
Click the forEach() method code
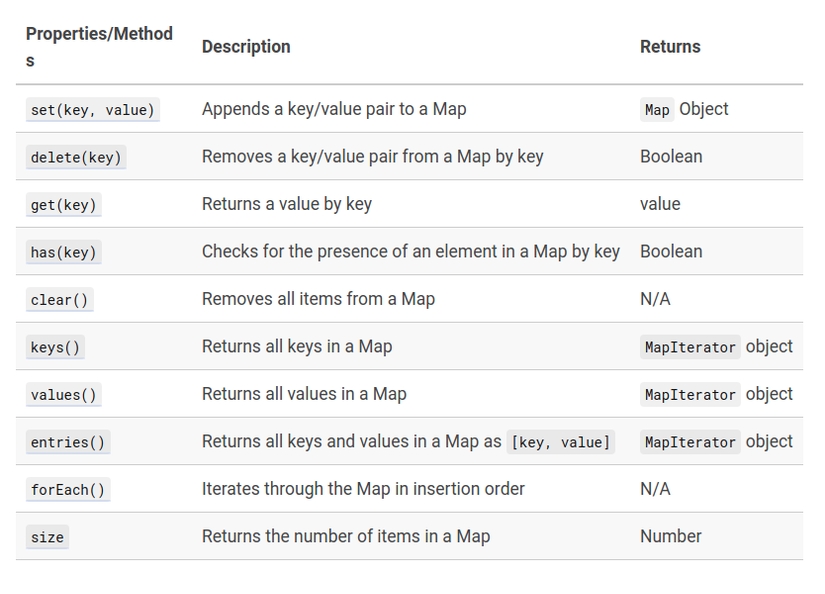point(67,490)
